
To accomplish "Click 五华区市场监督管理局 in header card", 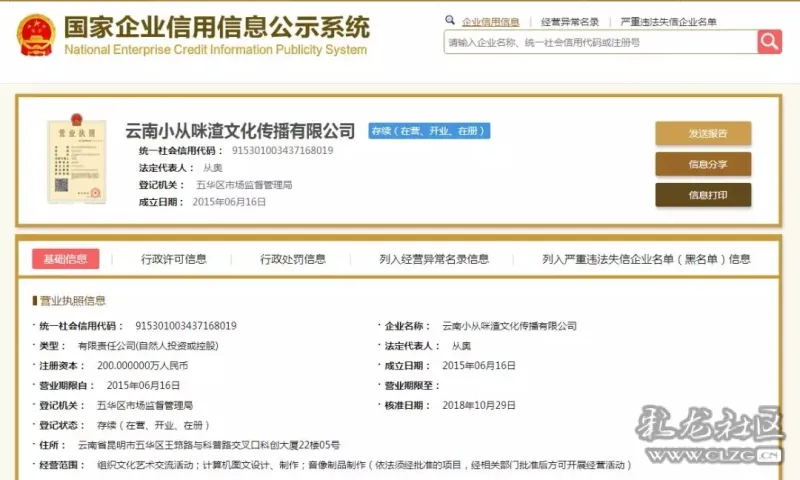I will click(244, 185).
